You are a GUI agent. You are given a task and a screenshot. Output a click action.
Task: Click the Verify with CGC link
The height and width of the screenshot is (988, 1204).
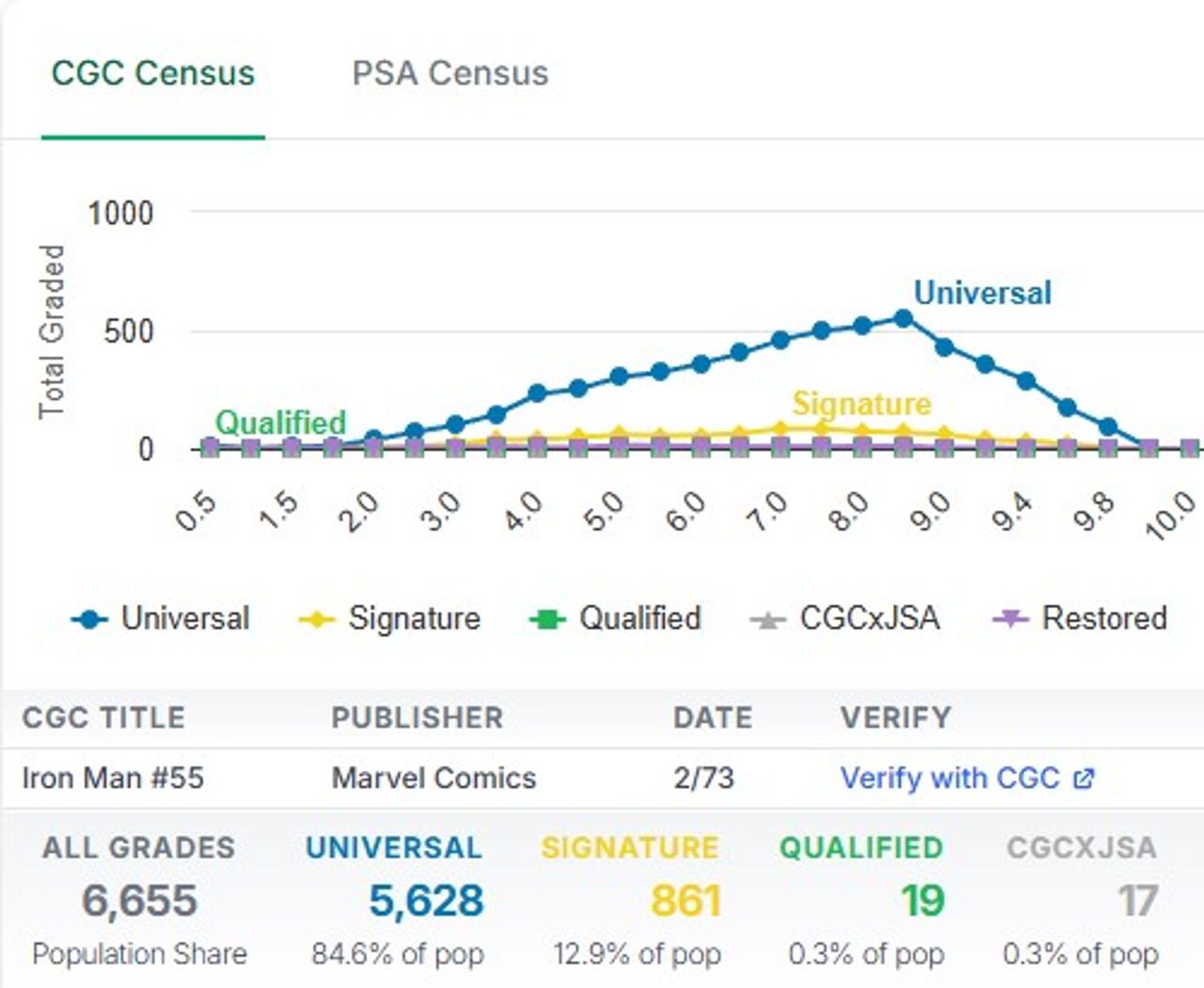[x=949, y=778]
